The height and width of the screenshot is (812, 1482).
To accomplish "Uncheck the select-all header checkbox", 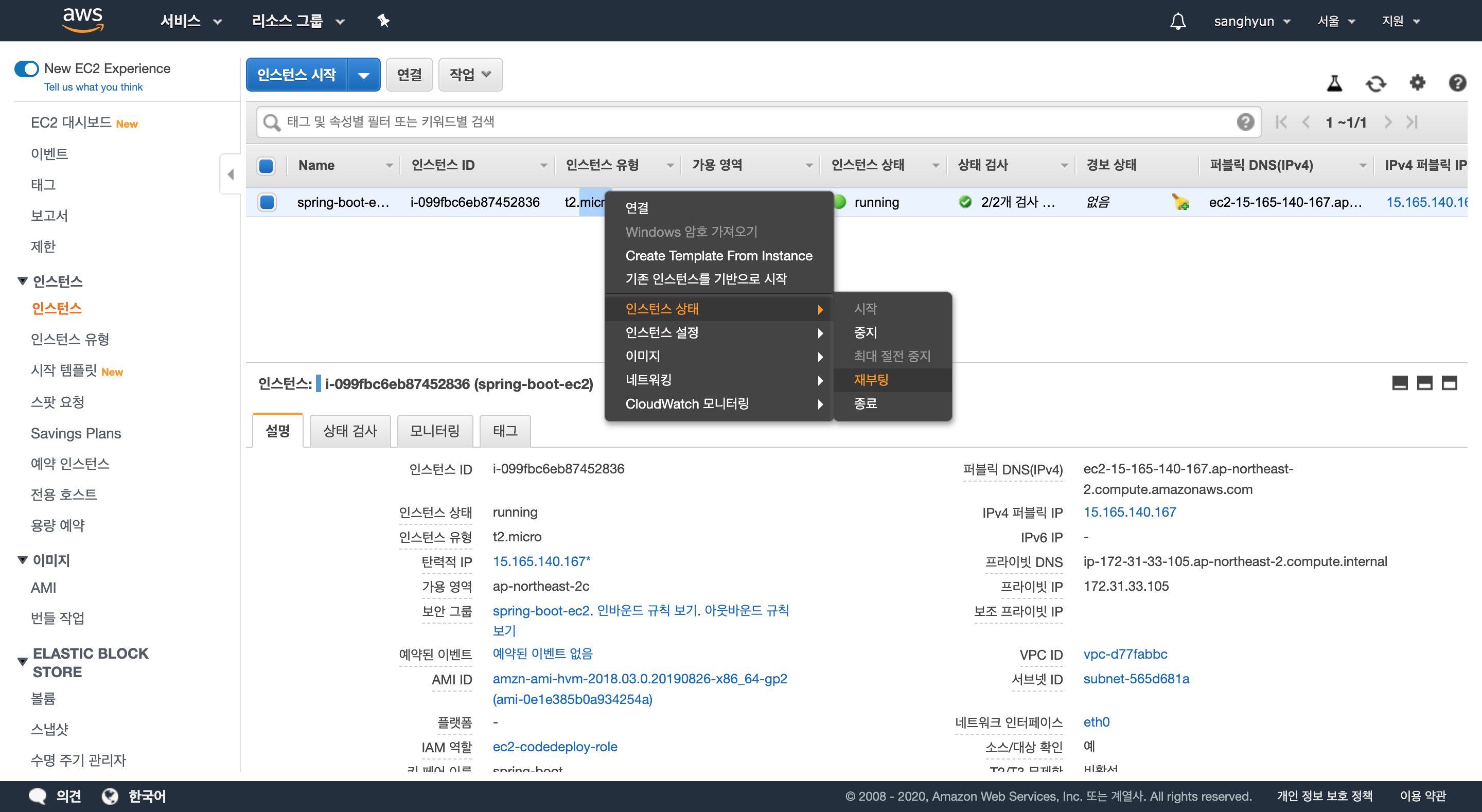I will click(266, 166).
